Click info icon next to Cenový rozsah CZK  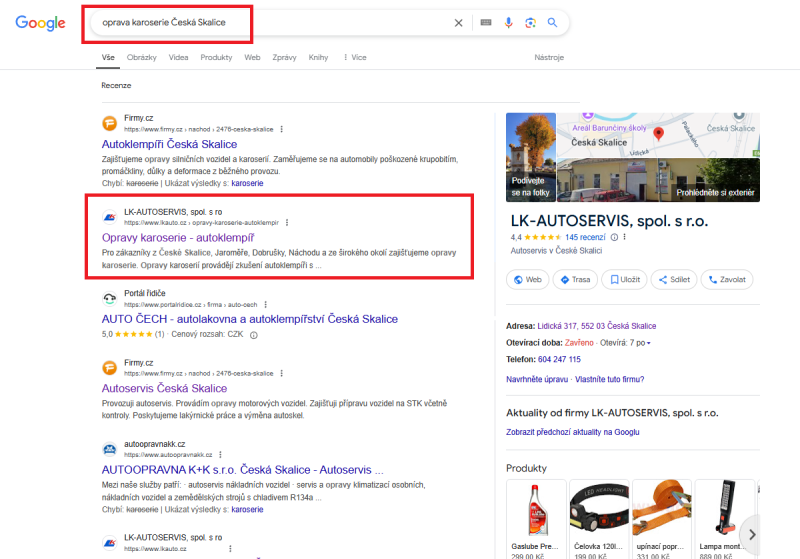click(254, 335)
